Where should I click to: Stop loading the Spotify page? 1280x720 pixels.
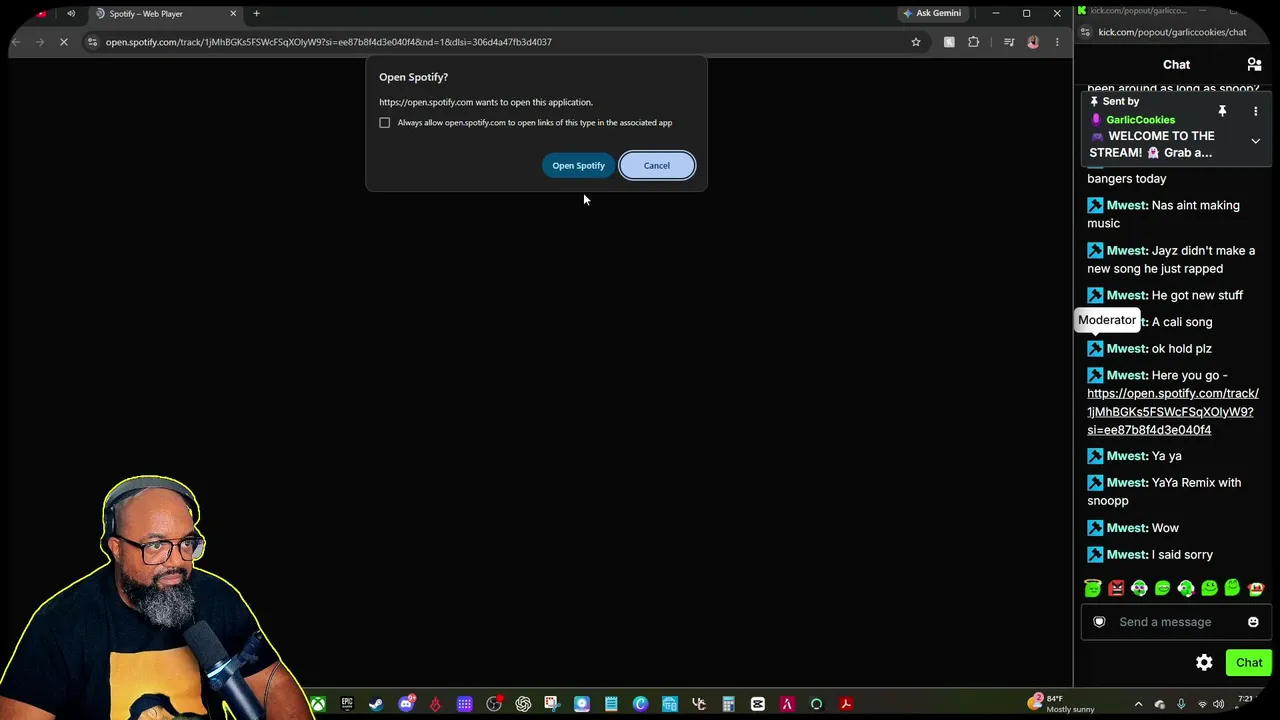[65, 42]
